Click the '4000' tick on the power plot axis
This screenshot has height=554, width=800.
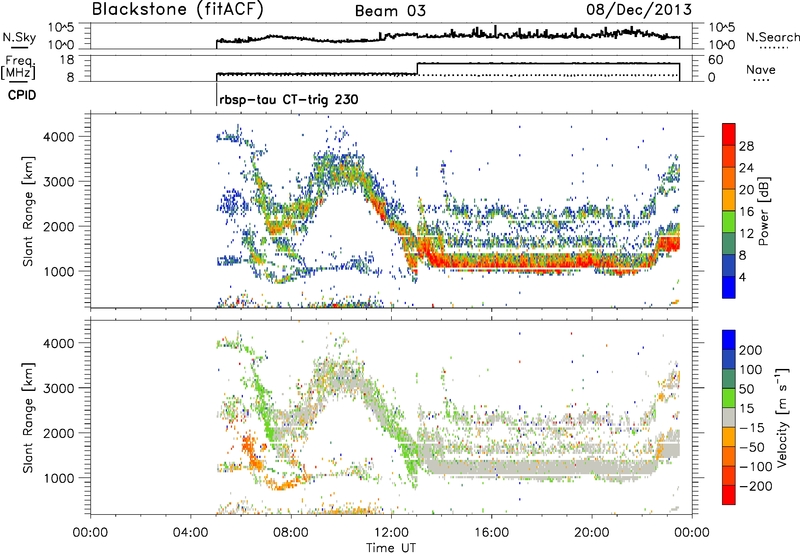58,137
